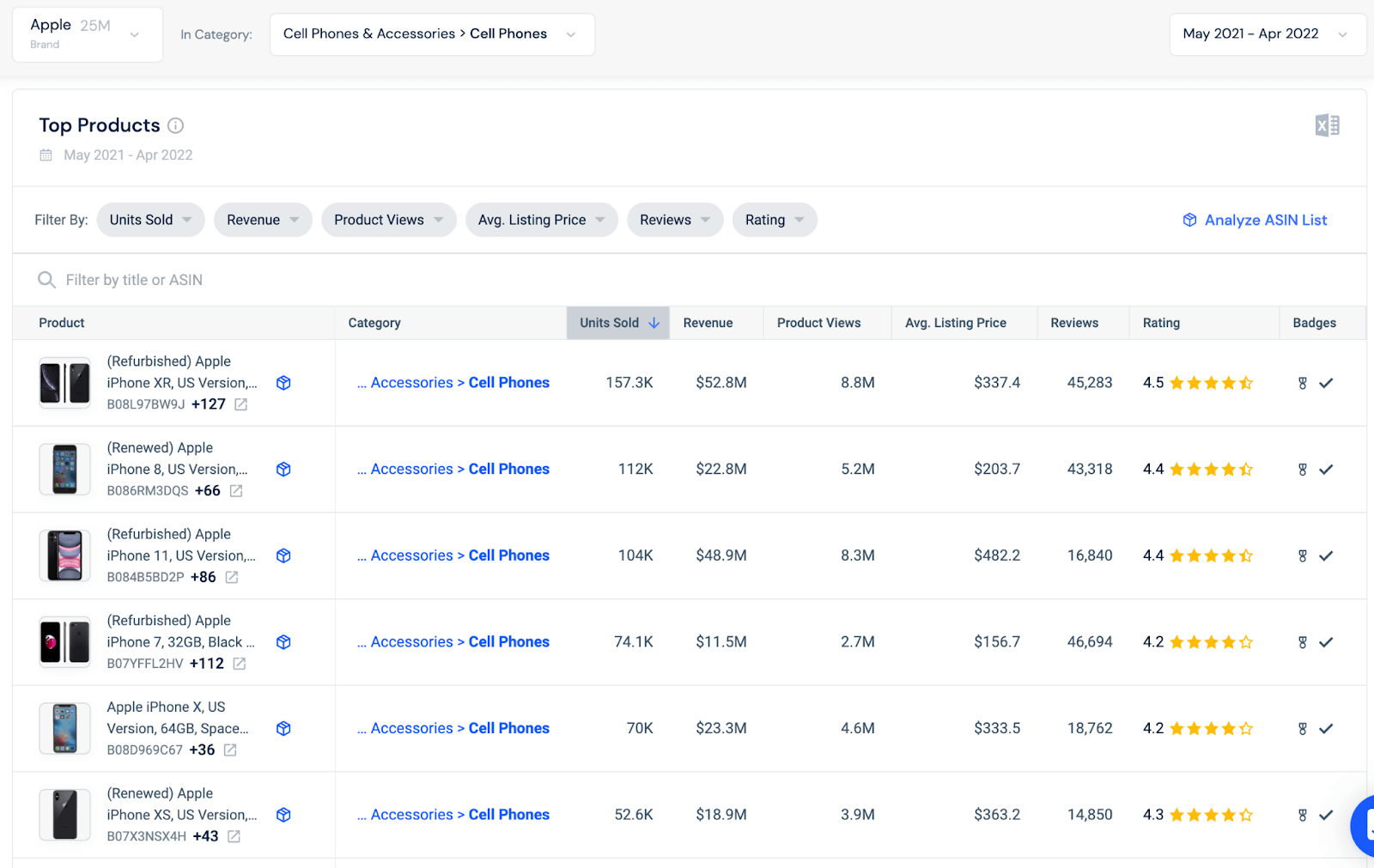Click badge icon in iPhone XR row
This screenshot has height=868, width=1374.
(x=1302, y=383)
